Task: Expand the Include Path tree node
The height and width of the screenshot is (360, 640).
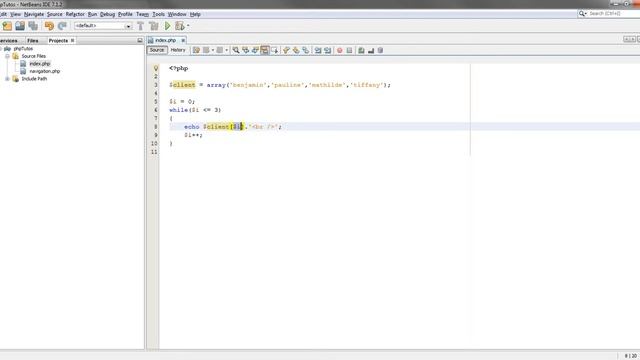Action: point(7,79)
